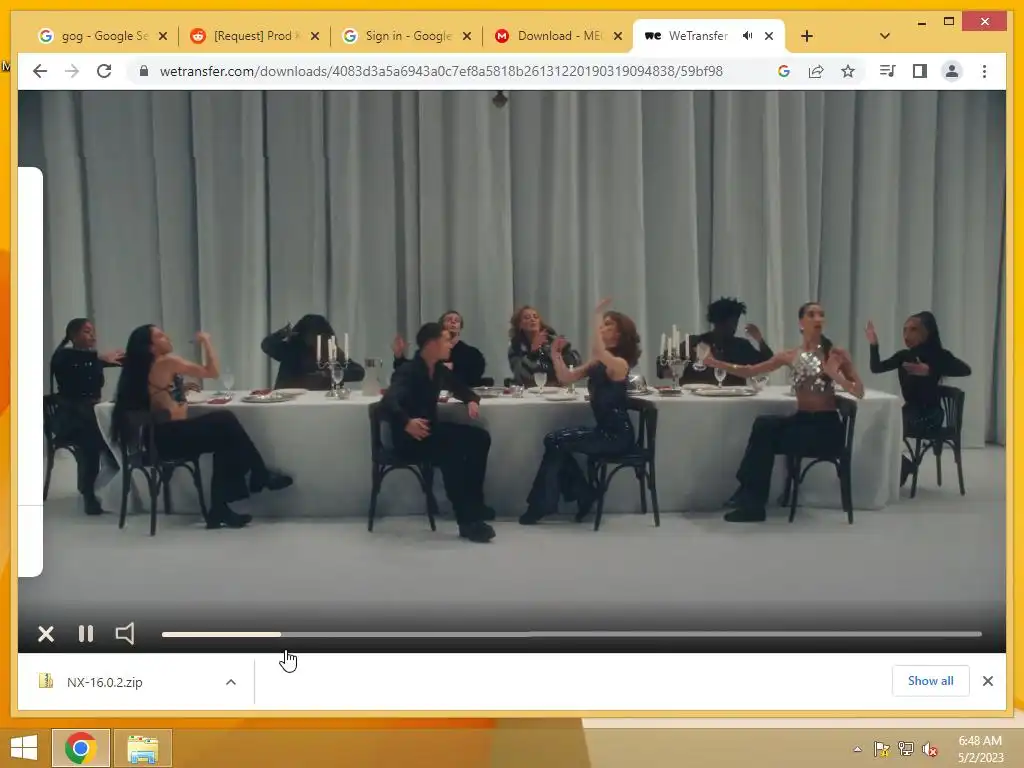This screenshot has height=768, width=1024.
Task: Click Show all downloads
Action: tap(931, 680)
